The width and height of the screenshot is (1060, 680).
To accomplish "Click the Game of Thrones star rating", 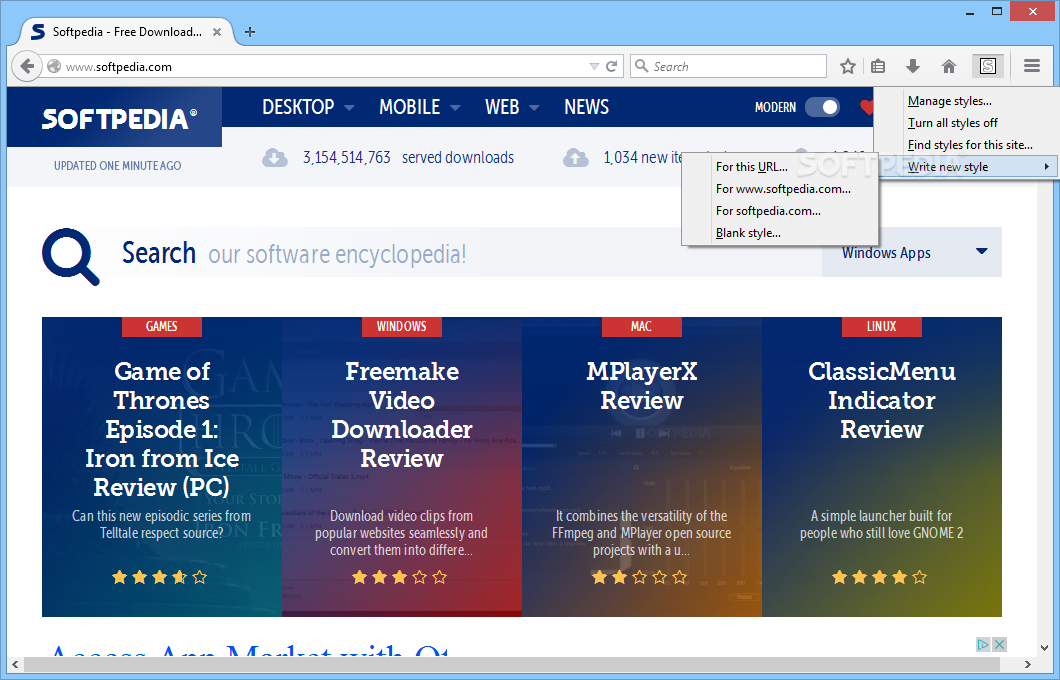I will [160, 577].
